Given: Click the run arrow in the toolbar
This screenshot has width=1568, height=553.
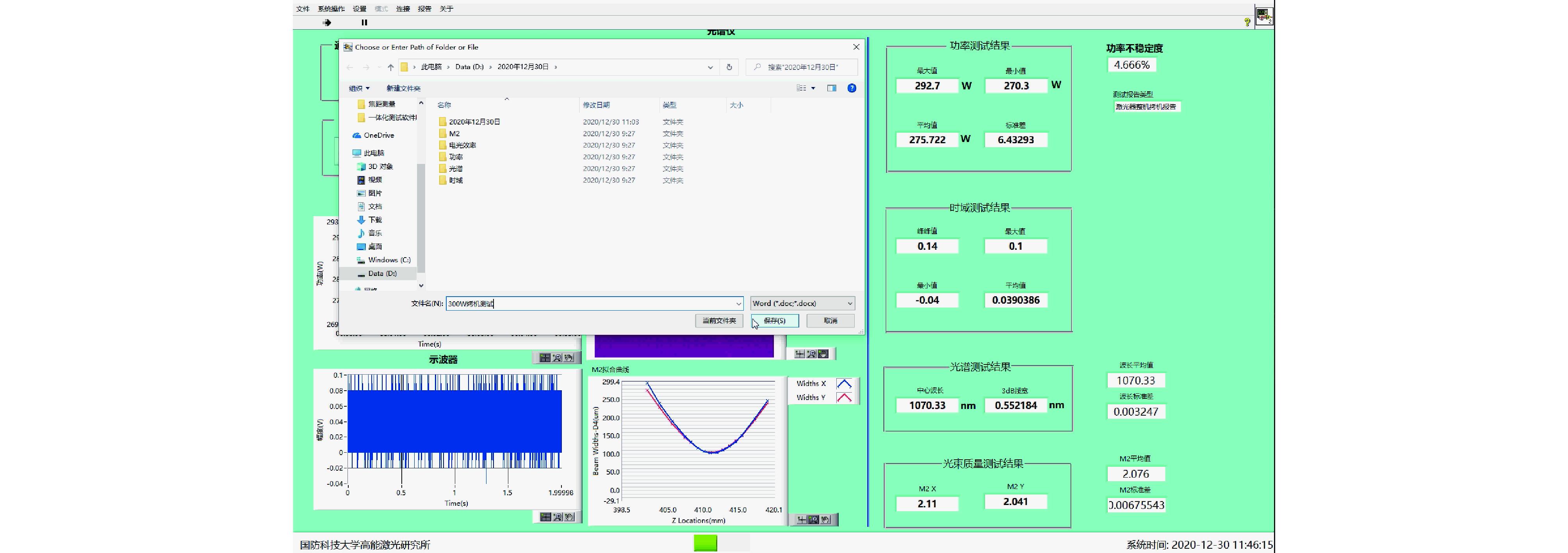Looking at the screenshot, I should tap(327, 23).
